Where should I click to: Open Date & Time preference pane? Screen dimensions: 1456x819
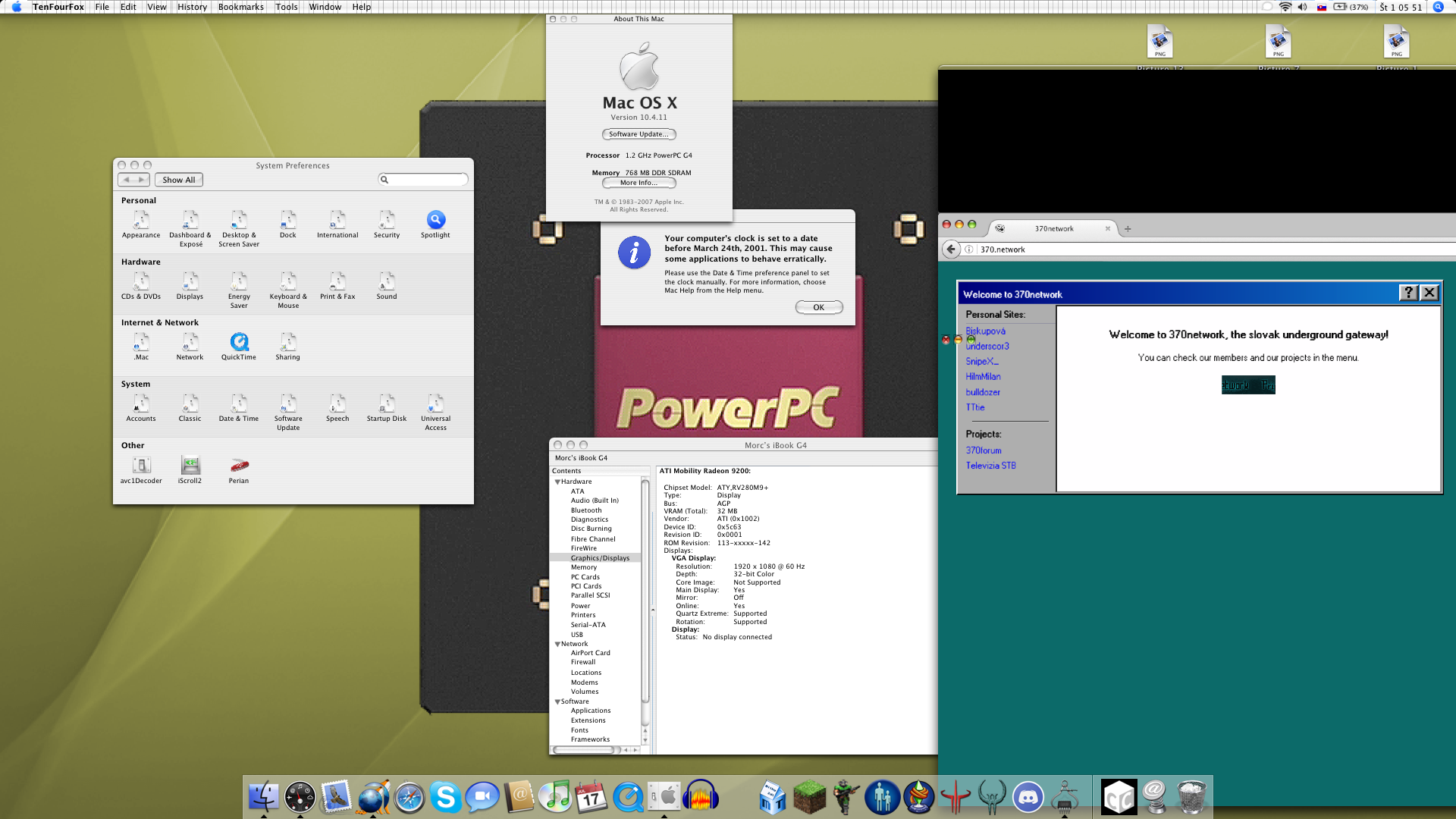coord(239,408)
